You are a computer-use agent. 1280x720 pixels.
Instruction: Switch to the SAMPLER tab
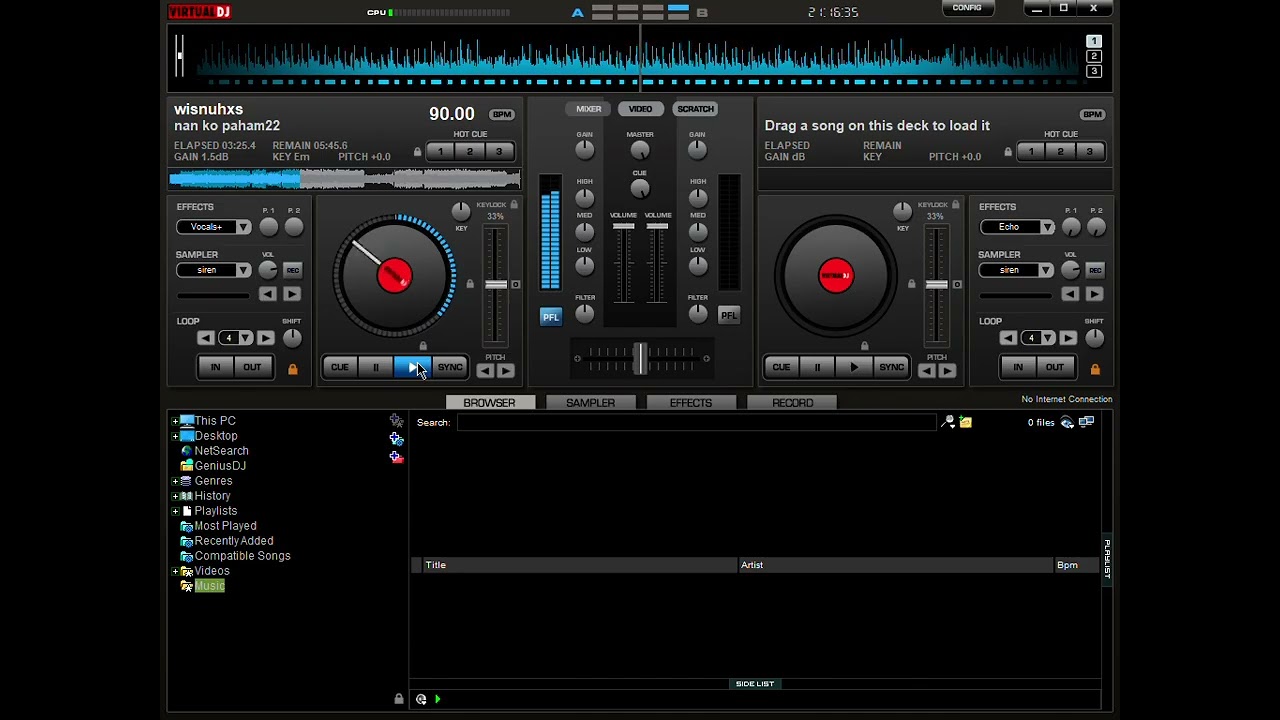[590, 403]
